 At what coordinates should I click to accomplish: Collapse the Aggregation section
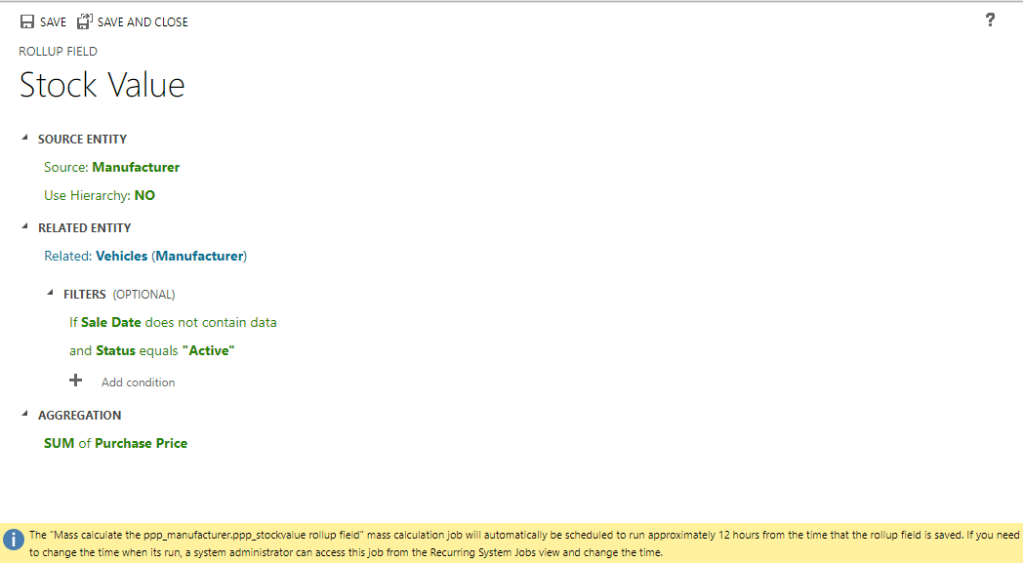[25, 414]
